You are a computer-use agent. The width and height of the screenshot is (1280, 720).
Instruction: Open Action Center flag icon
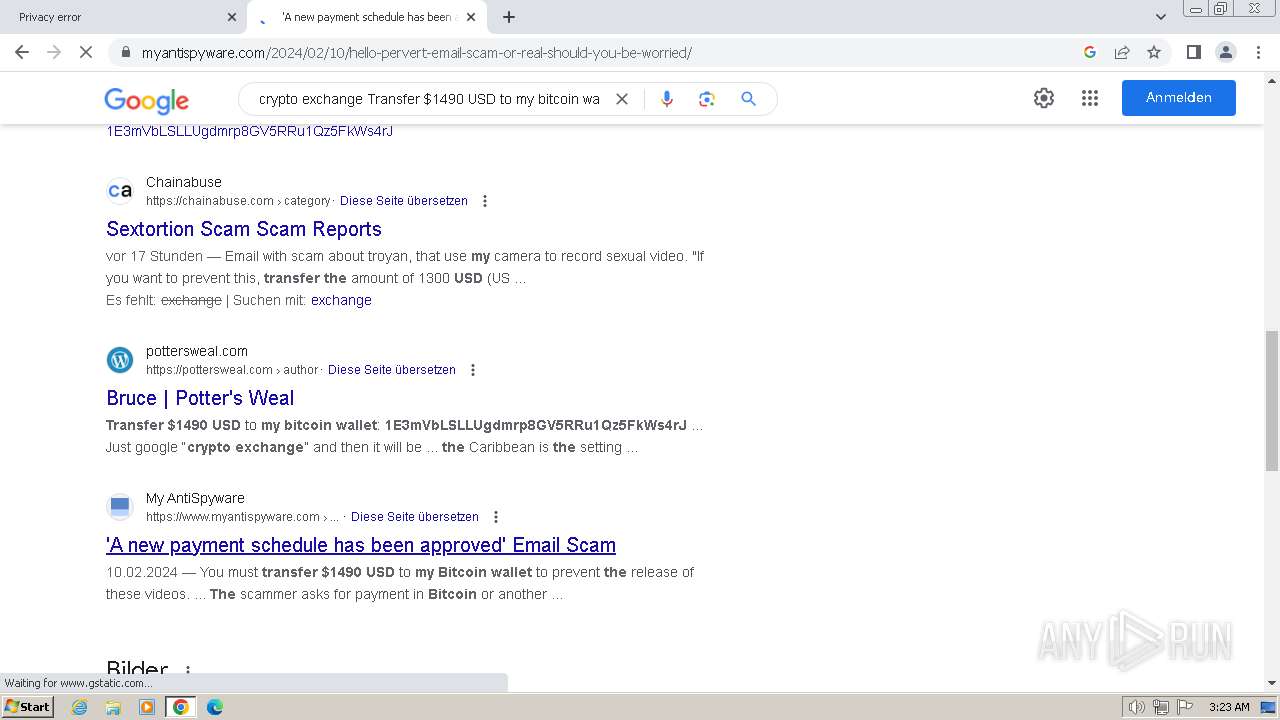tap(1185, 707)
